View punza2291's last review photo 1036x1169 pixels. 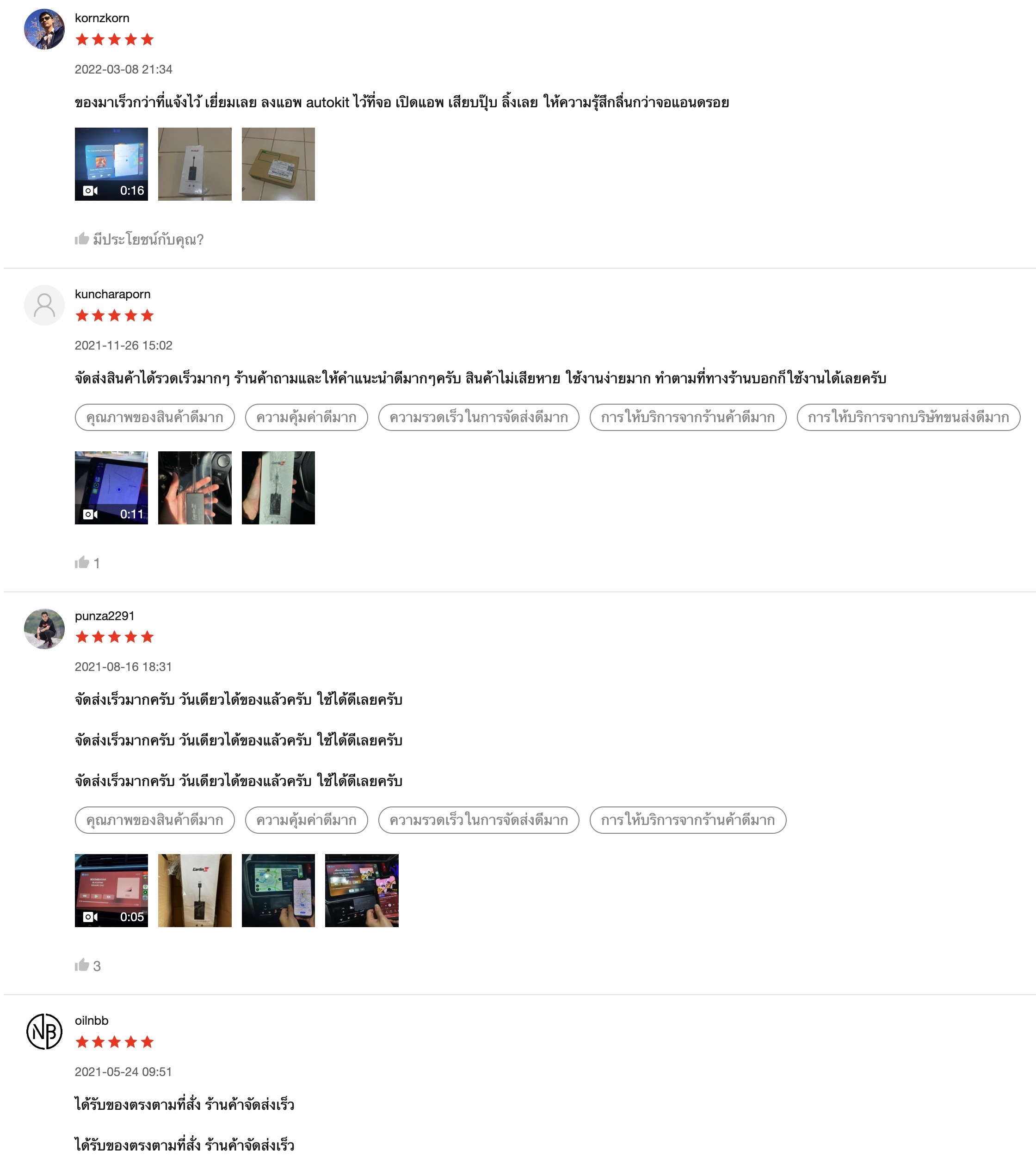pos(362,891)
